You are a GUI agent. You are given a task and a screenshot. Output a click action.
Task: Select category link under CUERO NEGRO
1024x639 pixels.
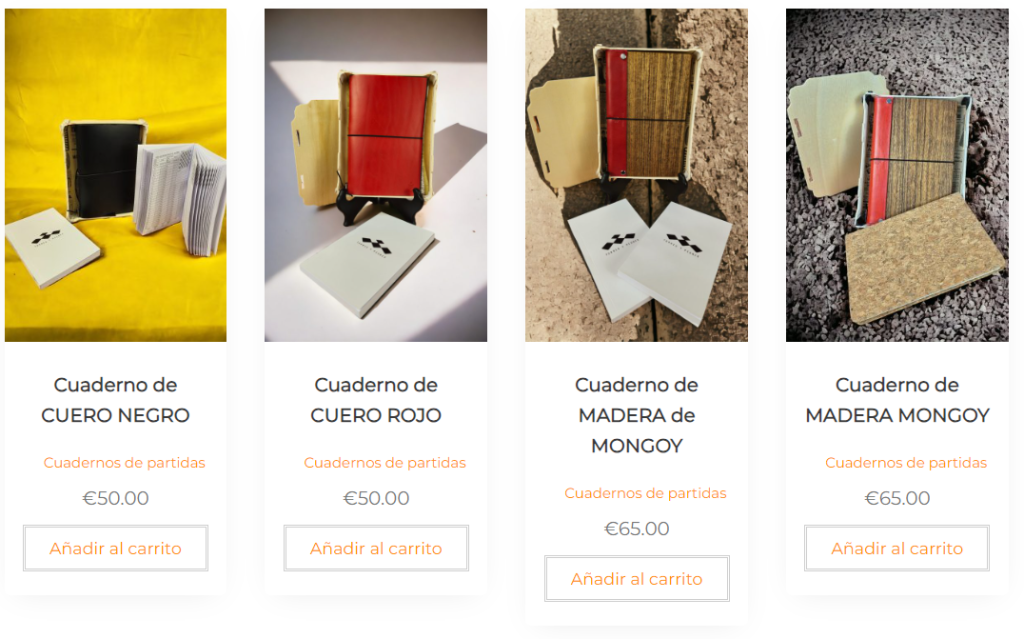124,463
